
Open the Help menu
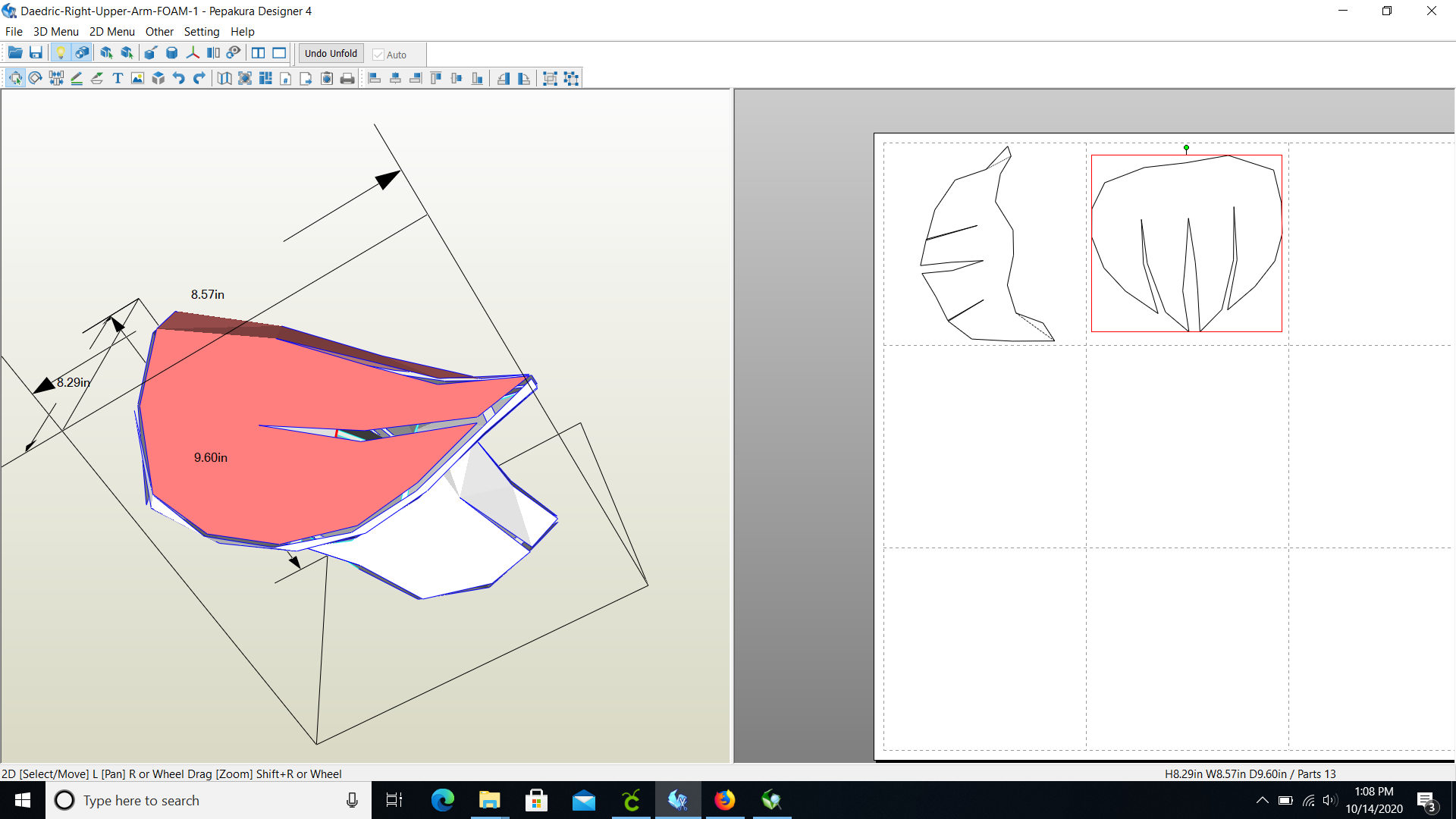243,32
